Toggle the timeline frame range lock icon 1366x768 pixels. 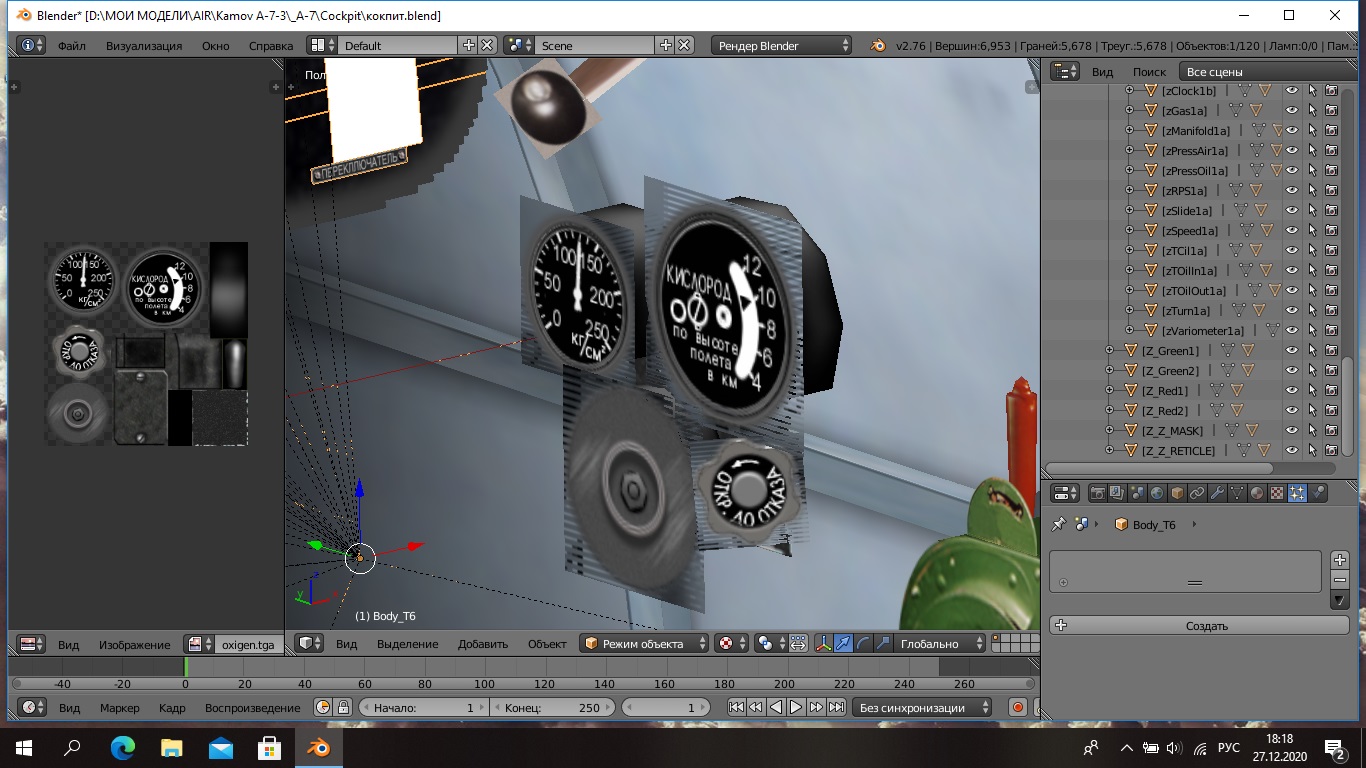click(x=343, y=707)
